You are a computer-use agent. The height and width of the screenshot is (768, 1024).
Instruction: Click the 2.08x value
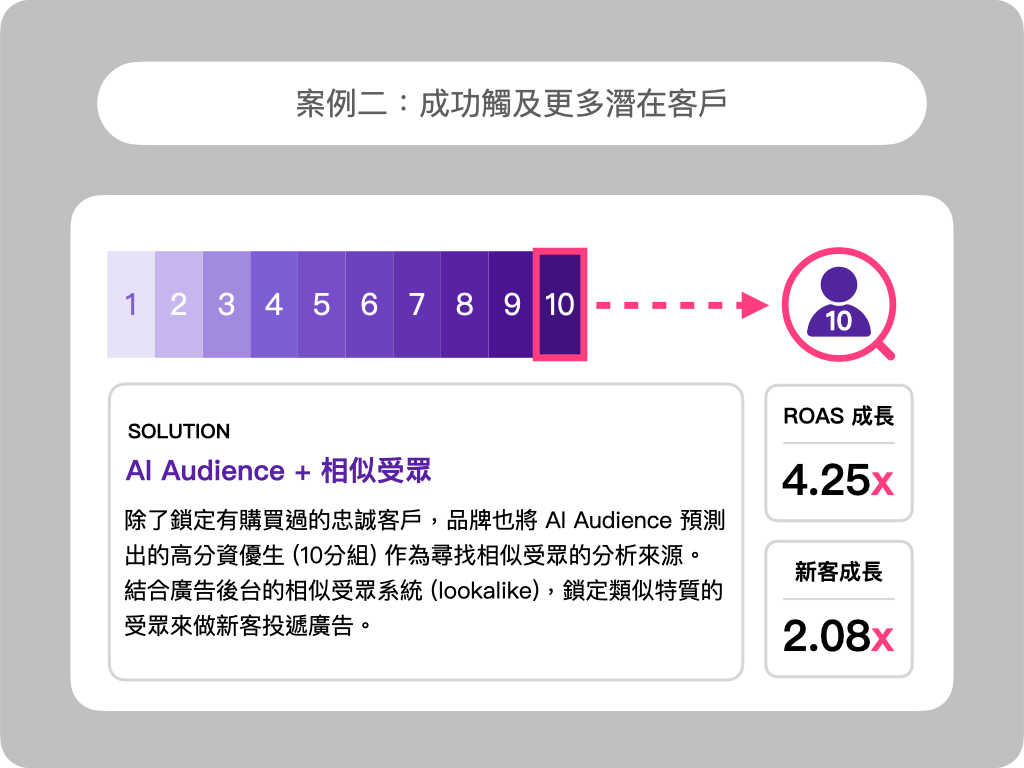coord(839,635)
